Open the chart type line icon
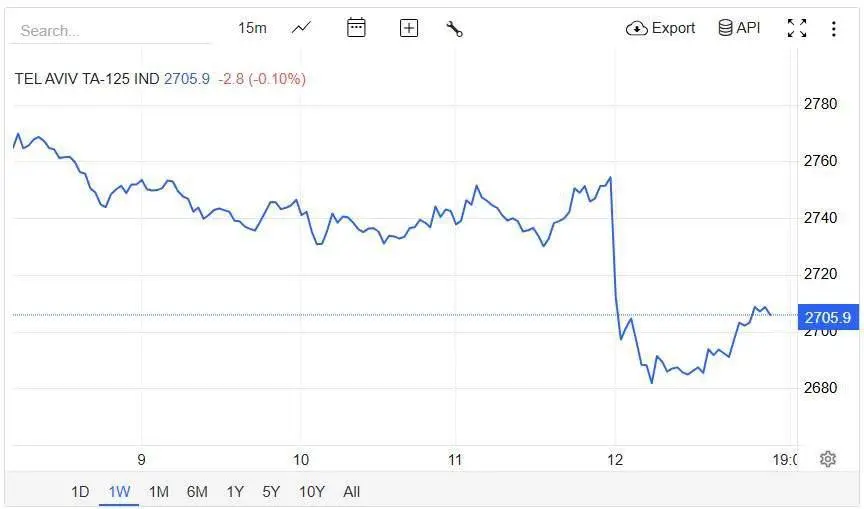The width and height of the screenshot is (864, 509). coord(301,28)
